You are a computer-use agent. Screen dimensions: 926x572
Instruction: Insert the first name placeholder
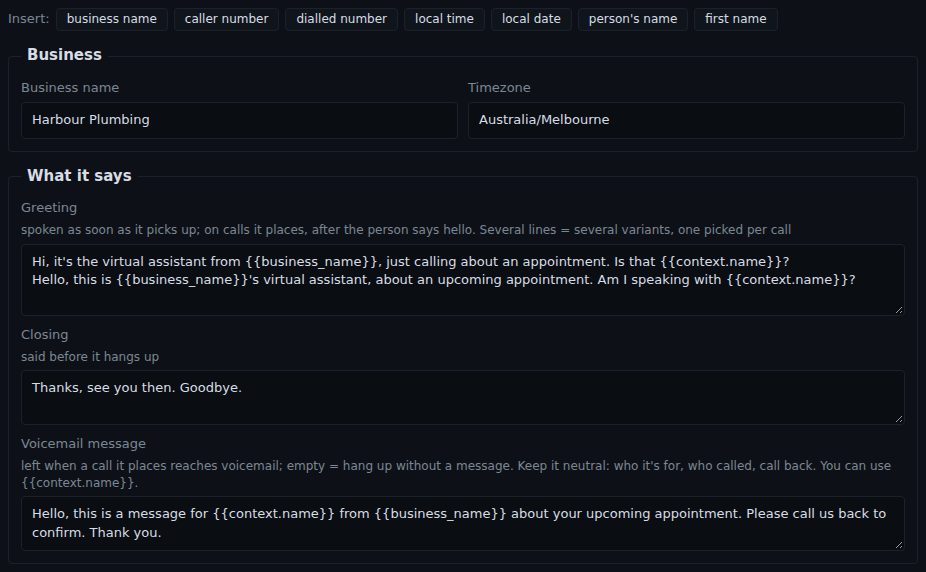(x=735, y=19)
